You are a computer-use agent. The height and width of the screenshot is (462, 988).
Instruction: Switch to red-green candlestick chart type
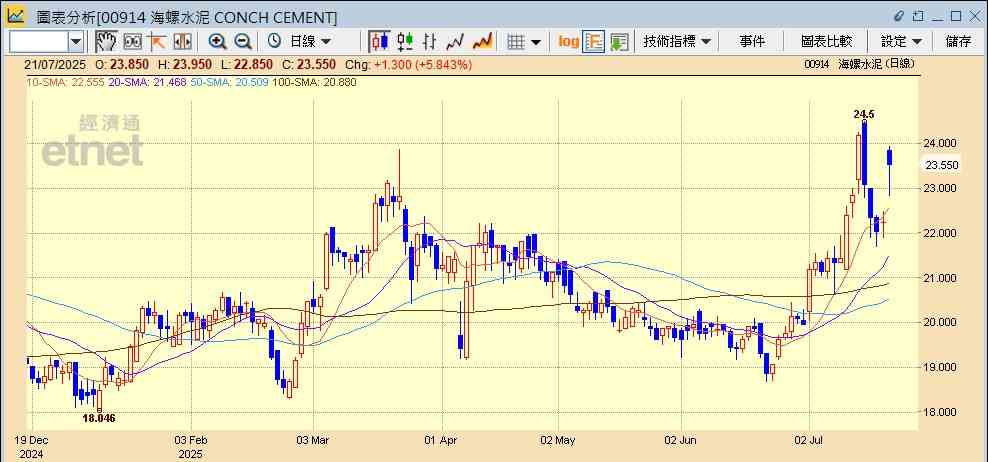[405, 42]
